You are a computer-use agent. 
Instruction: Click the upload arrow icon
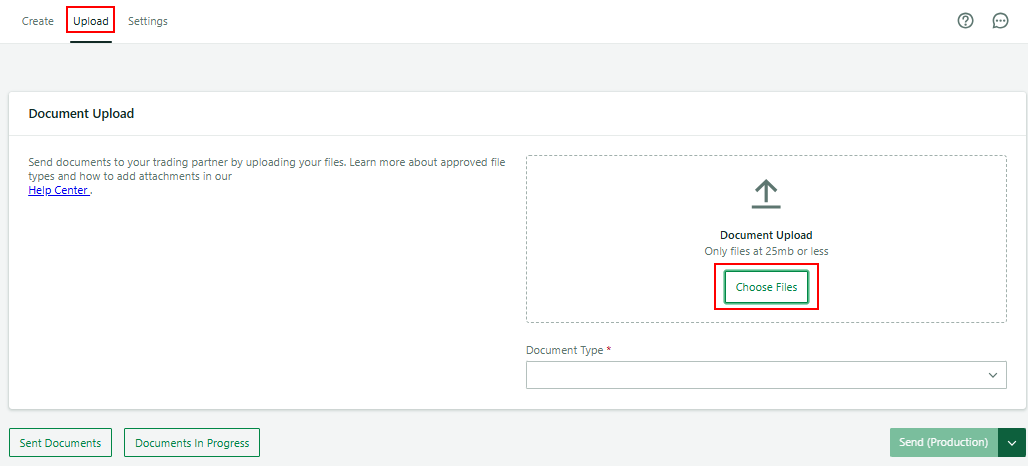766,194
